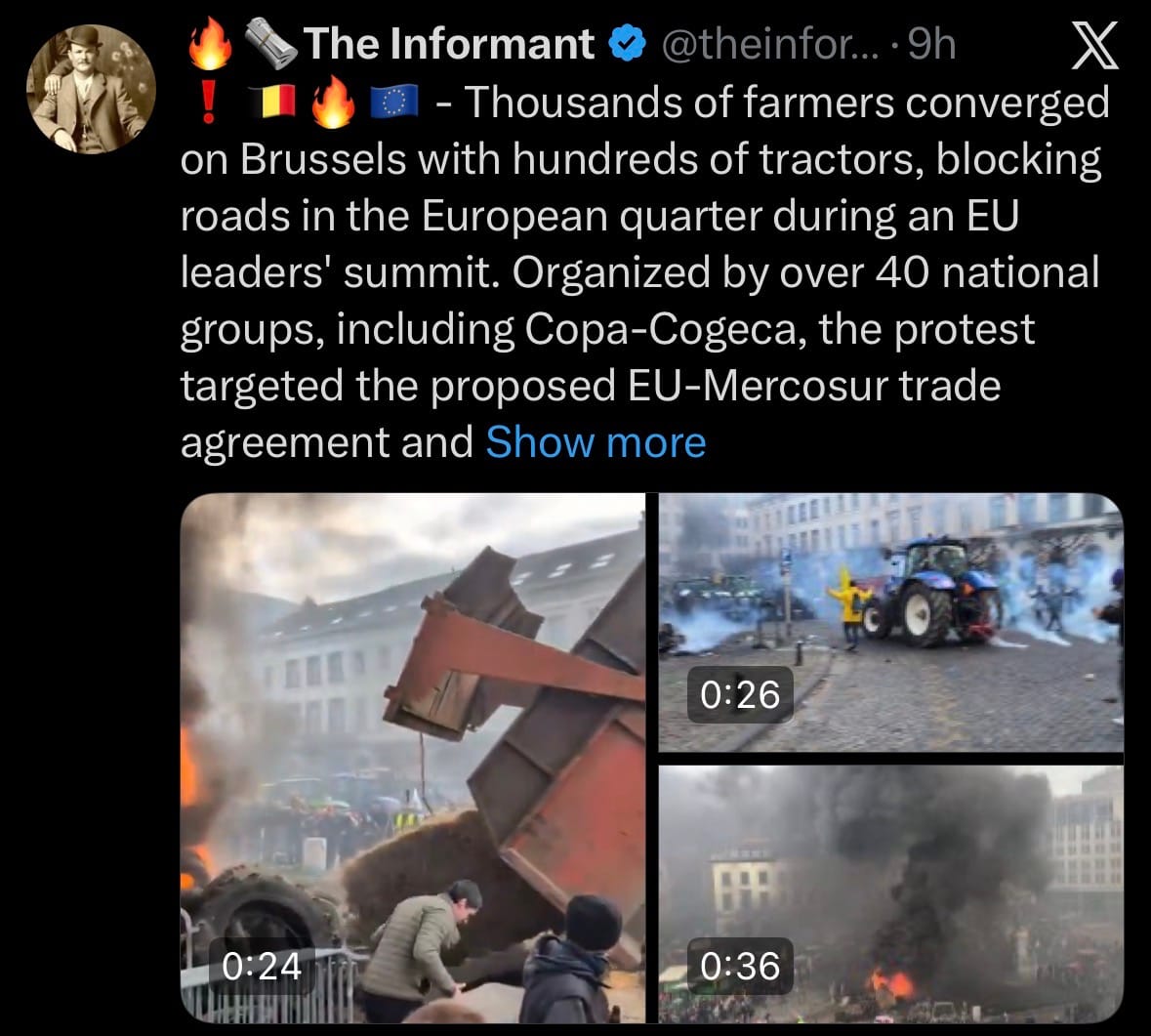This screenshot has height=1036, width=1151.
Task: Open the 9h timestamp link
Action: (931, 45)
